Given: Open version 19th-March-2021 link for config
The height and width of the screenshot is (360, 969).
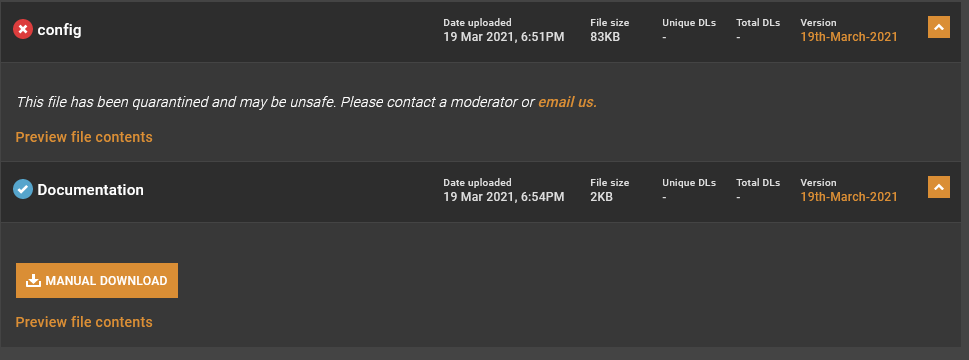Looking at the screenshot, I should [x=848, y=37].
